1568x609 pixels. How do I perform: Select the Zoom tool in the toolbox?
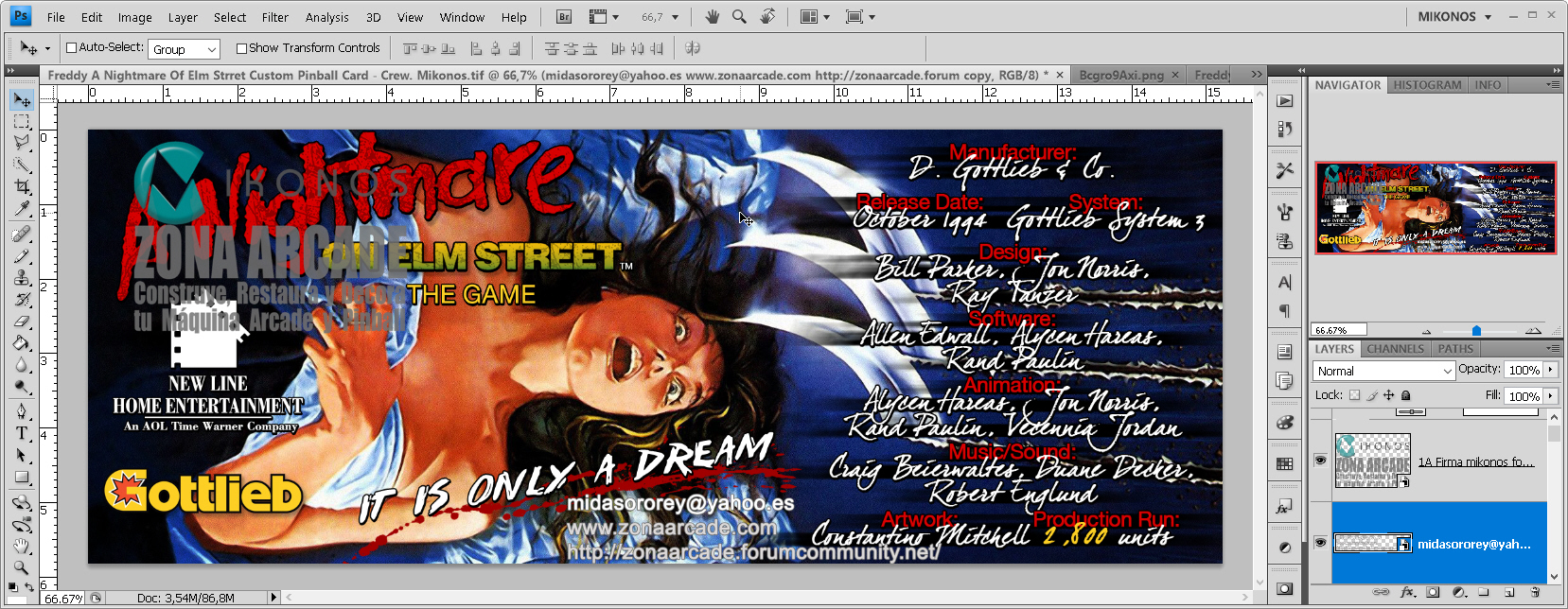(x=22, y=567)
